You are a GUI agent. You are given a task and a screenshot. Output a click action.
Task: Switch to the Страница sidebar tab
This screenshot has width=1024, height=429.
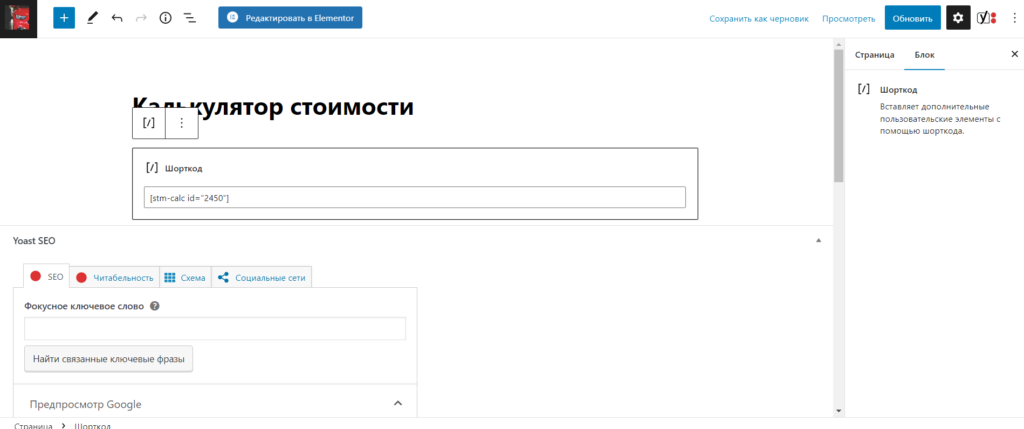coord(874,55)
